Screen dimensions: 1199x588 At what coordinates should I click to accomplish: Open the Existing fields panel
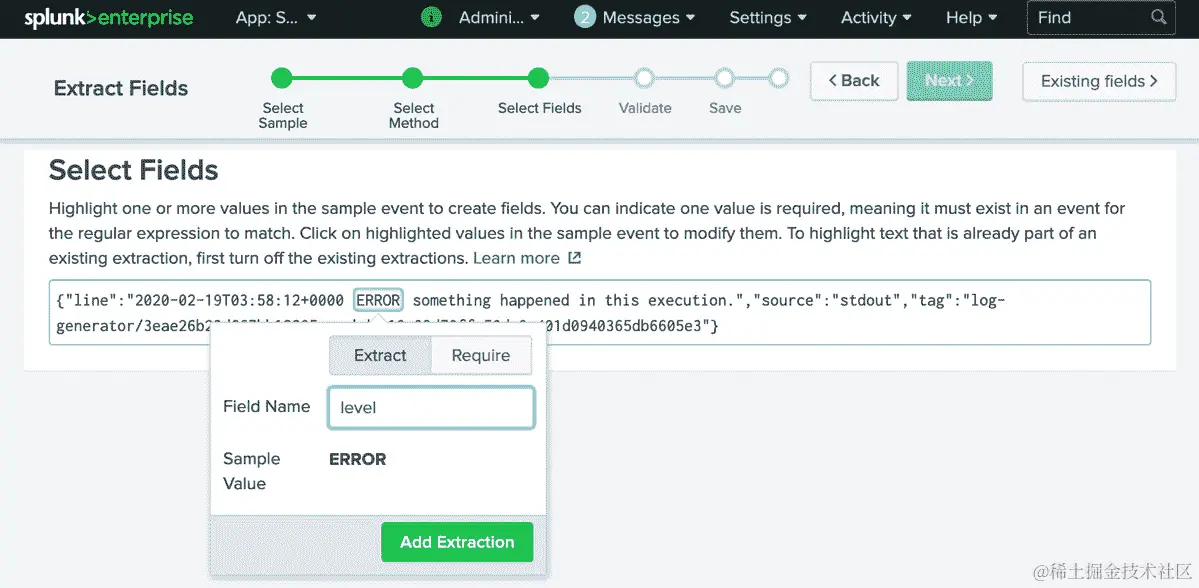coord(1098,81)
